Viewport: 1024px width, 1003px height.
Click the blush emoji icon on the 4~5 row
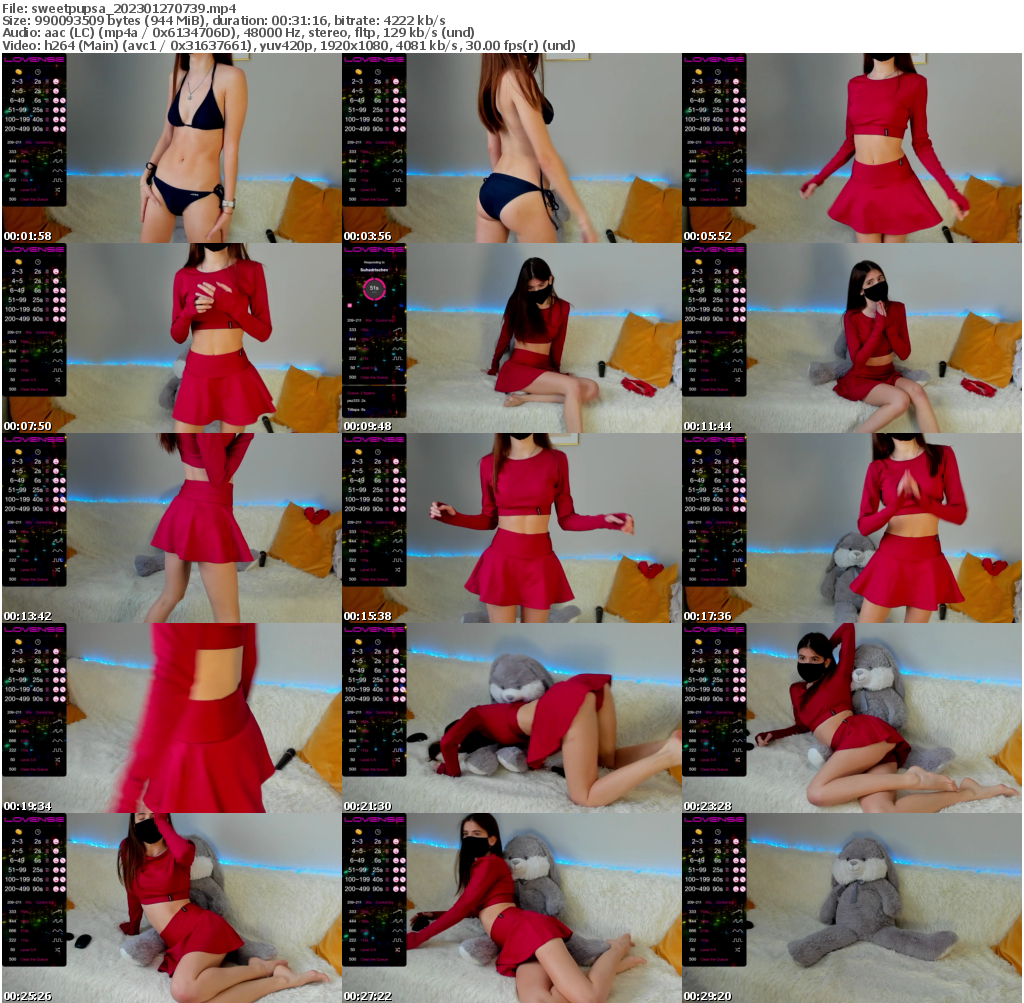[x=55, y=90]
